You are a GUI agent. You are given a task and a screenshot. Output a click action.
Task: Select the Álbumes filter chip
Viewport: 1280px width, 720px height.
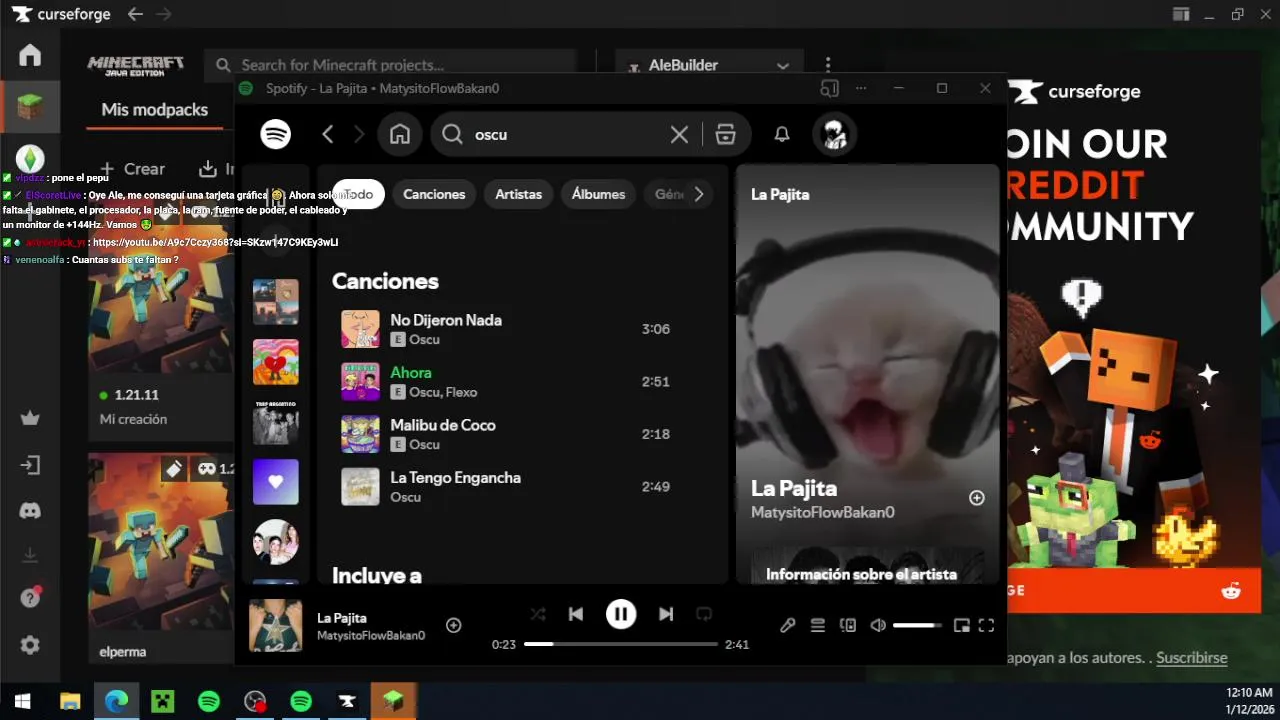(598, 194)
